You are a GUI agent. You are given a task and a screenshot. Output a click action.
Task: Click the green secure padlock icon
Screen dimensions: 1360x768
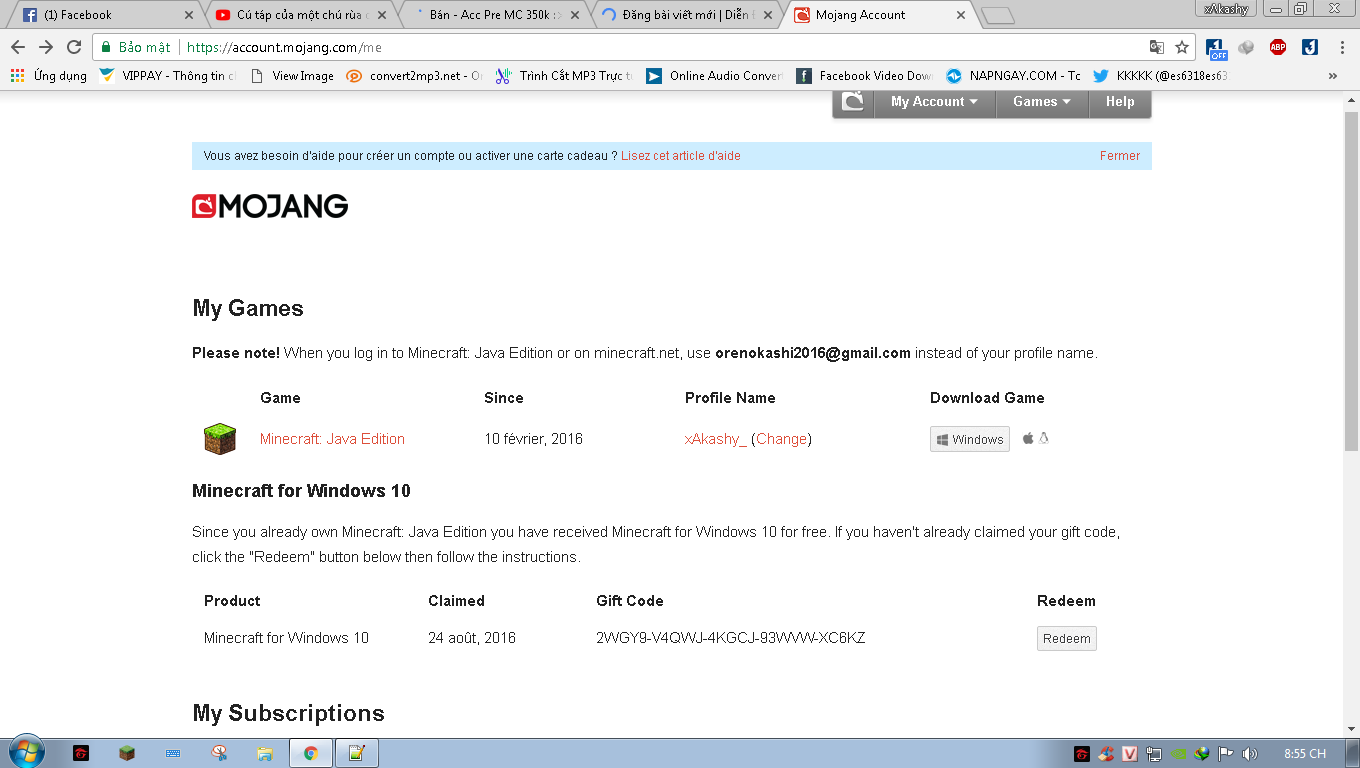click(x=106, y=47)
